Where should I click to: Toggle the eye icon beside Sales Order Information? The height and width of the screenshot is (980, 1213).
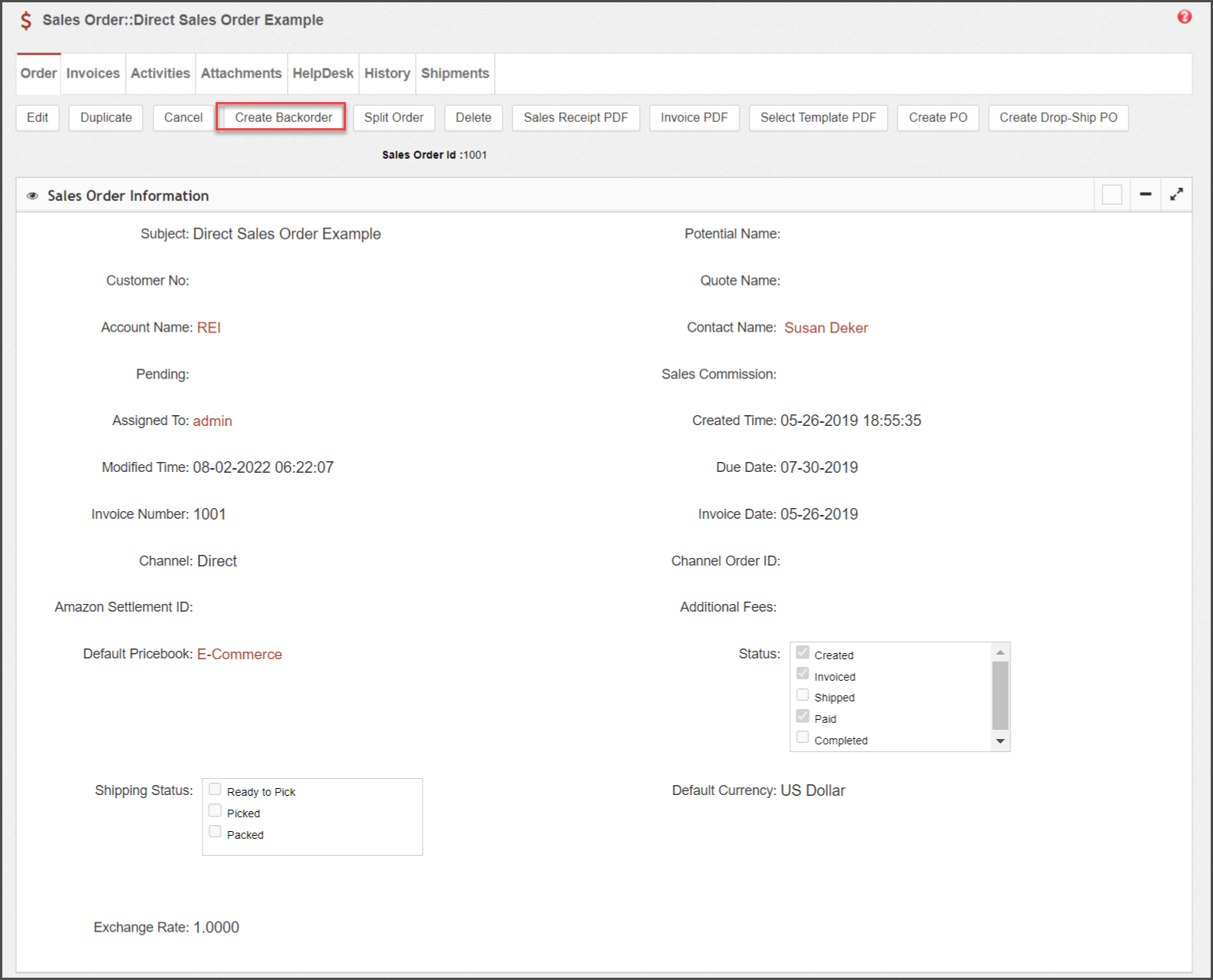click(32, 196)
